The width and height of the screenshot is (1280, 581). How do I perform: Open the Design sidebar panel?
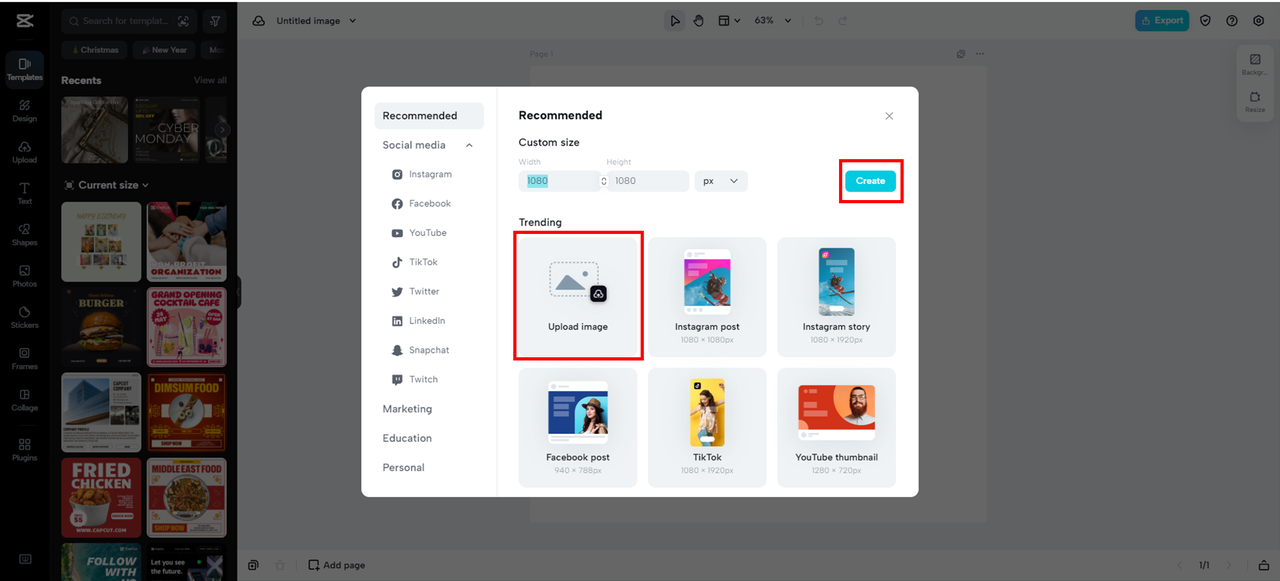(x=25, y=111)
